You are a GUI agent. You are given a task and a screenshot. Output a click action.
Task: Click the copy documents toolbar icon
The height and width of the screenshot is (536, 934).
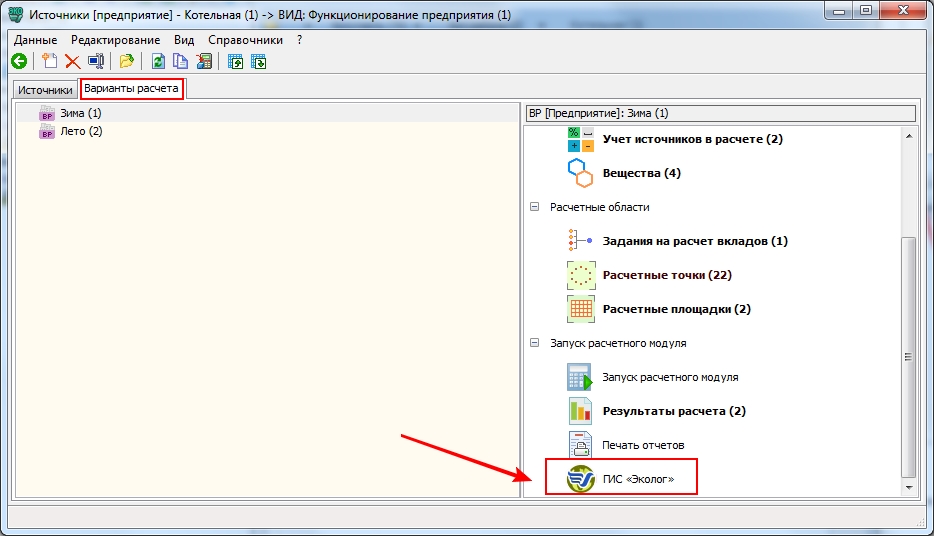pyautogui.click(x=180, y=61)
